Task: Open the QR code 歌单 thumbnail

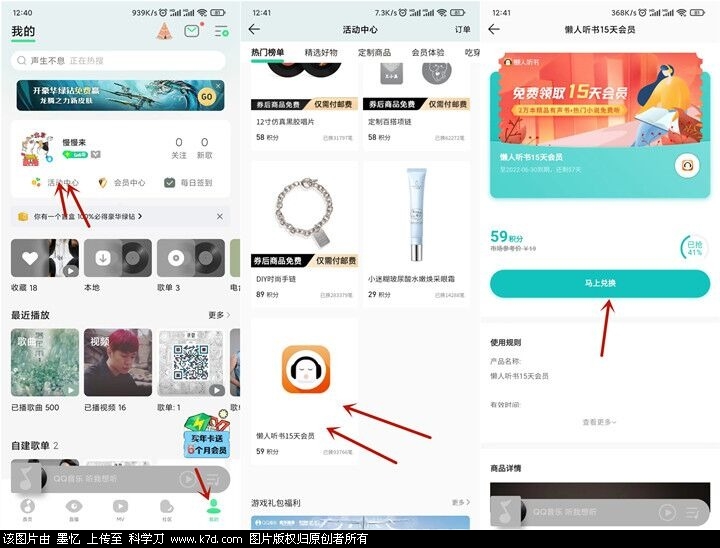Action: (191, 362)
